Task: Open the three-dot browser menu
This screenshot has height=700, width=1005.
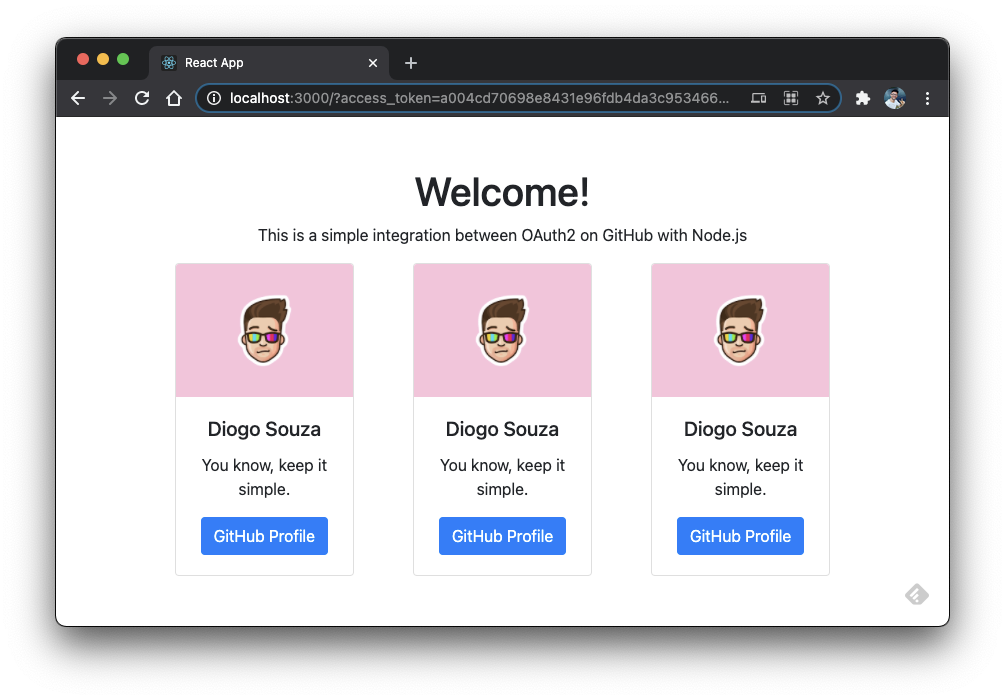Action: (927, 98)
